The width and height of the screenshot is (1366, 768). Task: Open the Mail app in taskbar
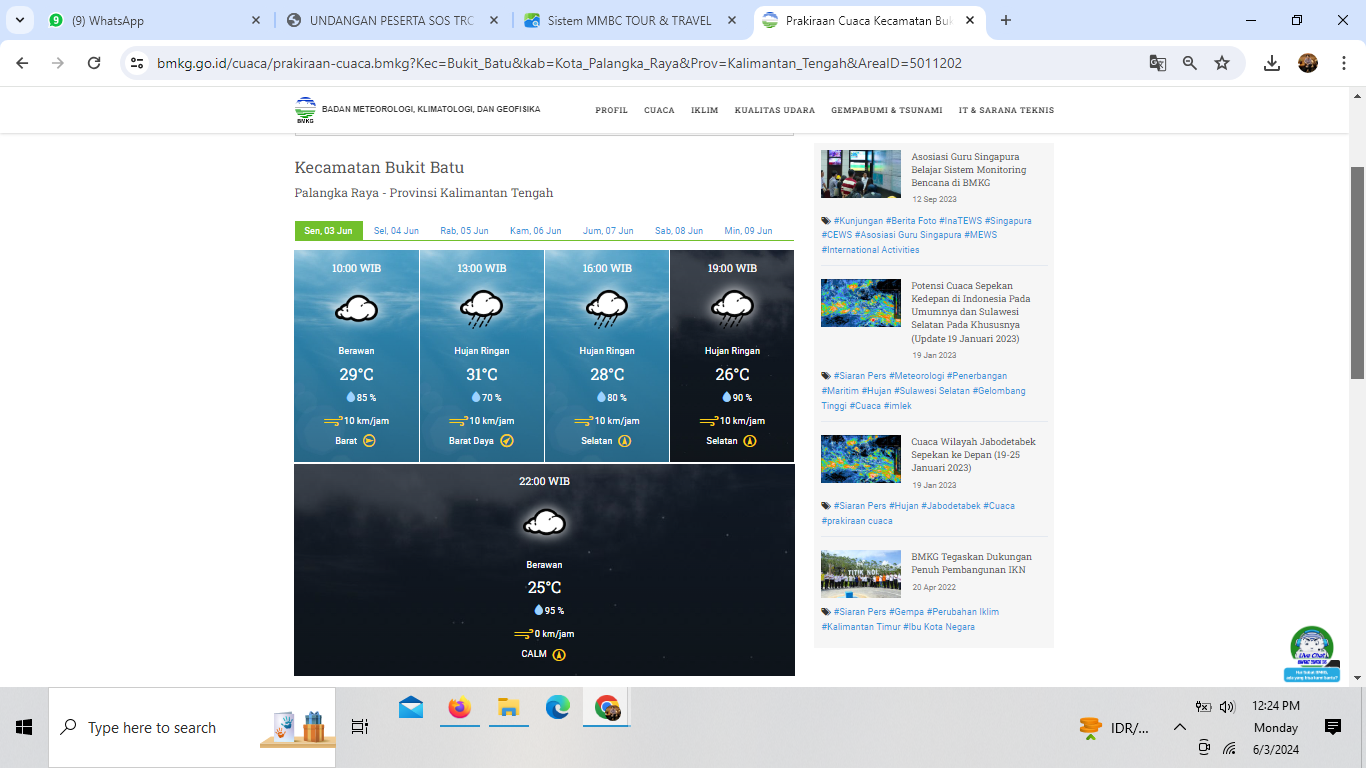pos(411,708)
